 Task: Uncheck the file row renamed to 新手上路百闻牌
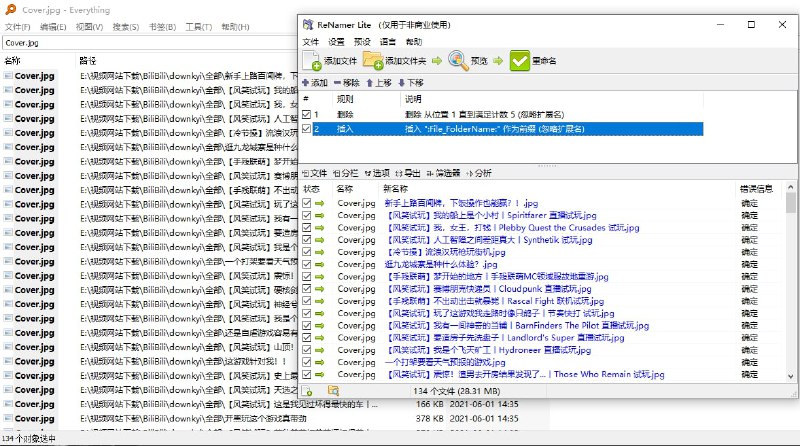click(306, 203)
